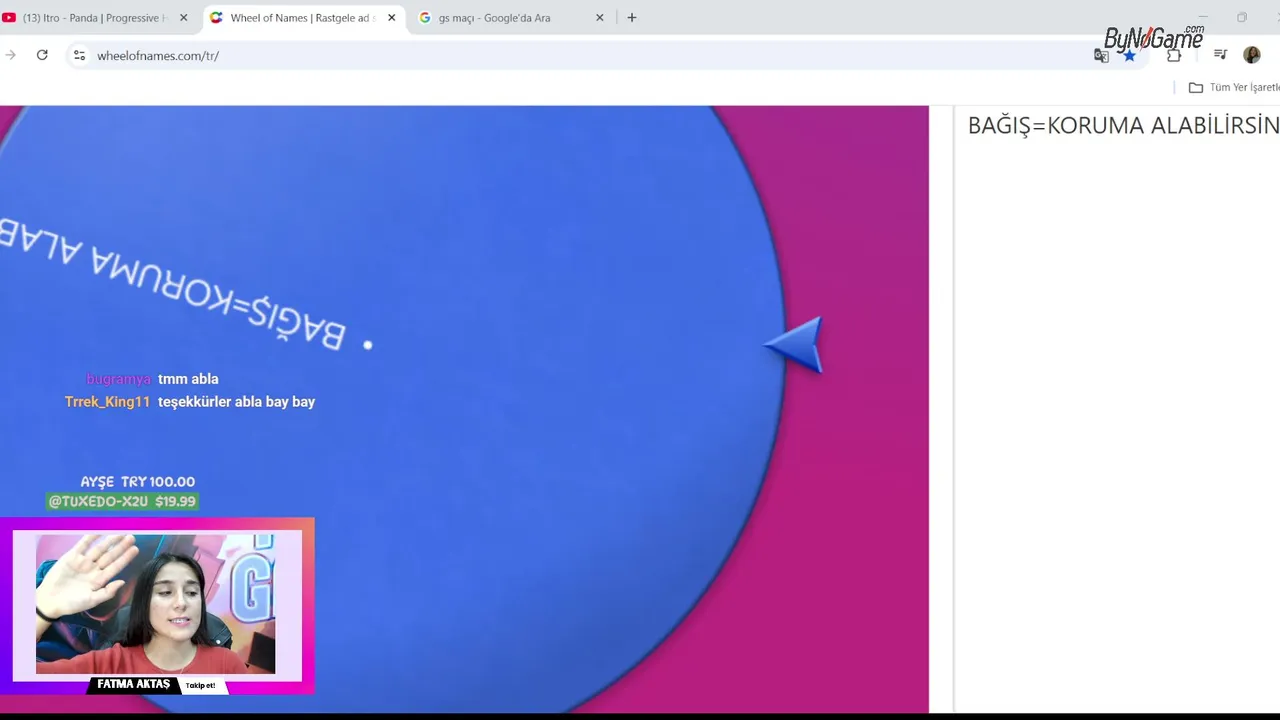Image resolution: width=1280 pixels, height=720 pixels.
Task: Click the Takip et! follow label
Action: pyautogui.click(x=200, y=685)
